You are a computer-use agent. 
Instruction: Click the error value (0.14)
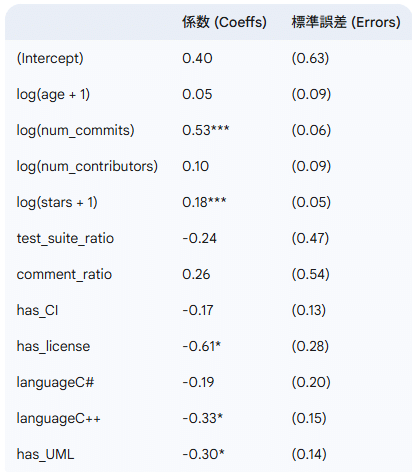coord(309,454)
